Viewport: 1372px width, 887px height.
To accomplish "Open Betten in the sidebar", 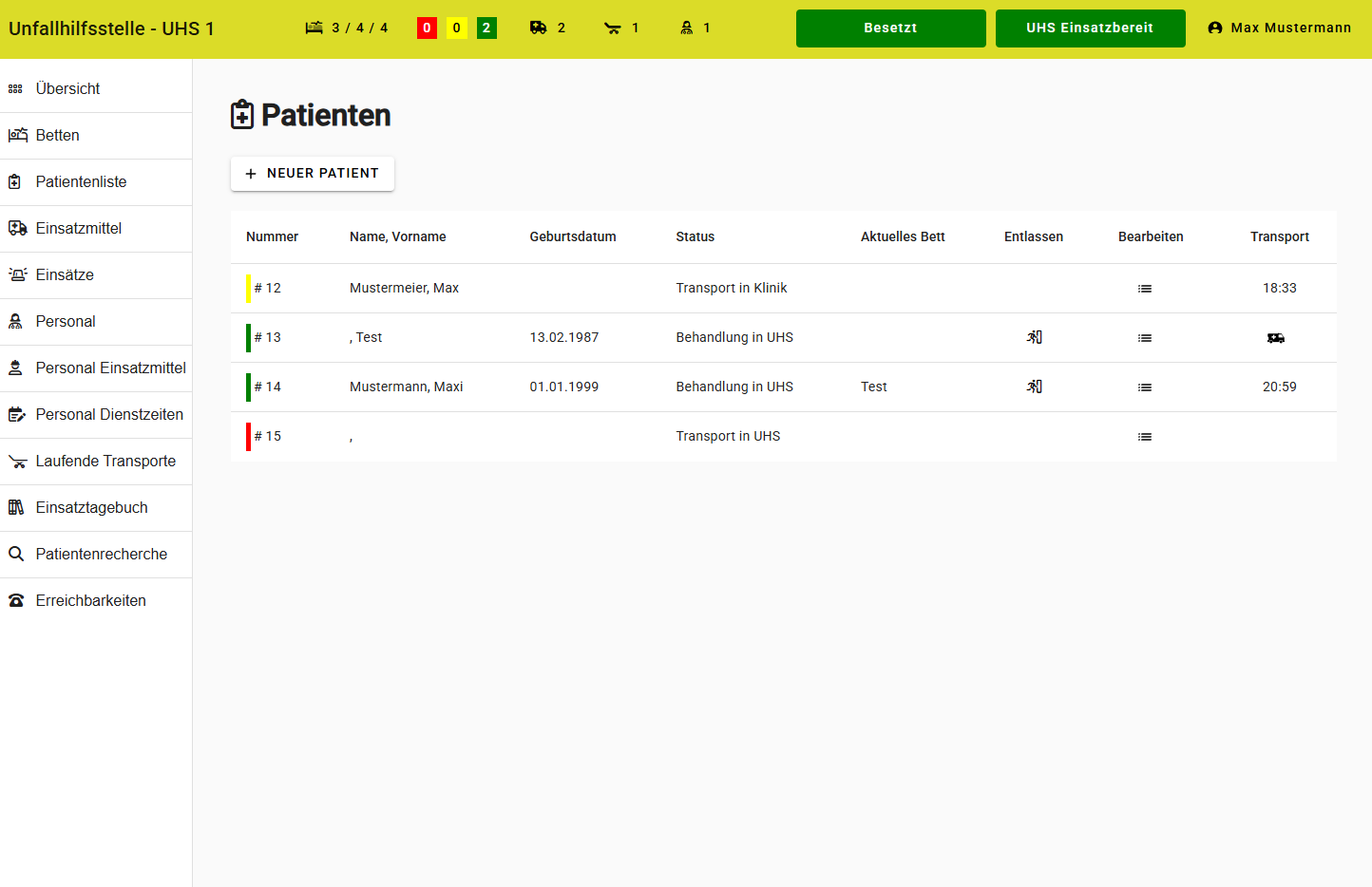I will coord(58,136).
